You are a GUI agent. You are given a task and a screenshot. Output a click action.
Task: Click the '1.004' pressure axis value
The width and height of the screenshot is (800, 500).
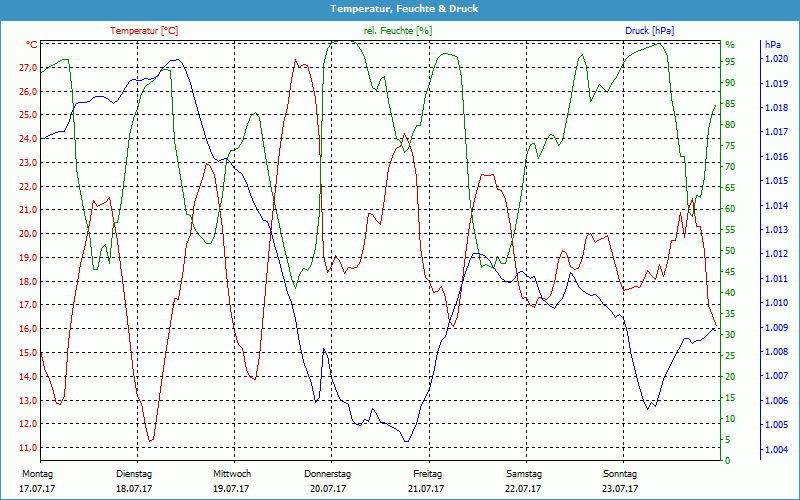pyautogui.click(x=776, y=449)
